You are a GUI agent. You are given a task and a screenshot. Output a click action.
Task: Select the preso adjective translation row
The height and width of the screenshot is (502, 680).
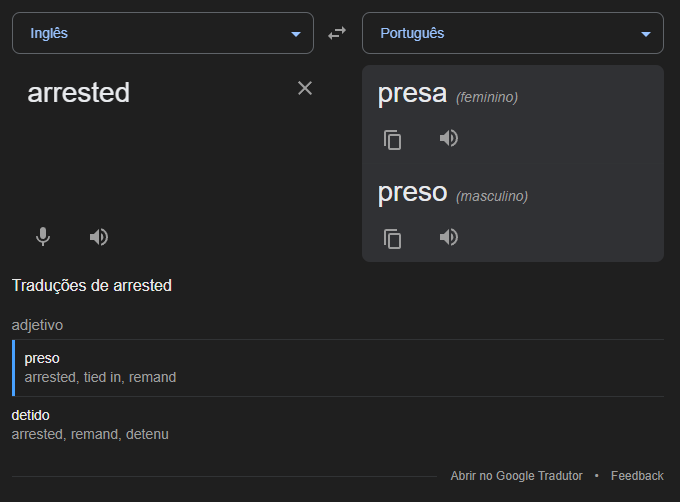(338, 368)
